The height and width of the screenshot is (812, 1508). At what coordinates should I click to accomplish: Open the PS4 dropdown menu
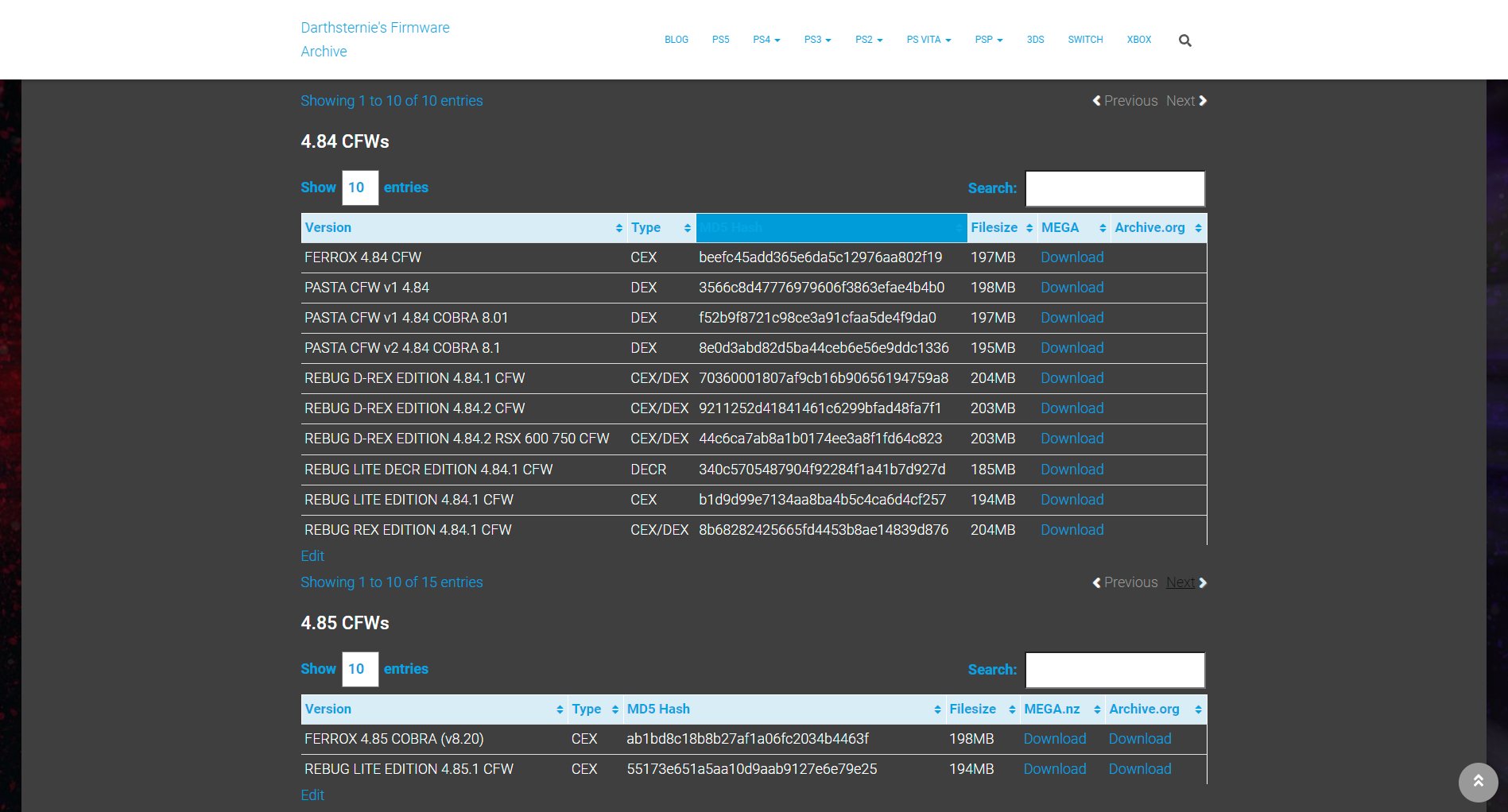pyautogui.click(x=766, y=40)
